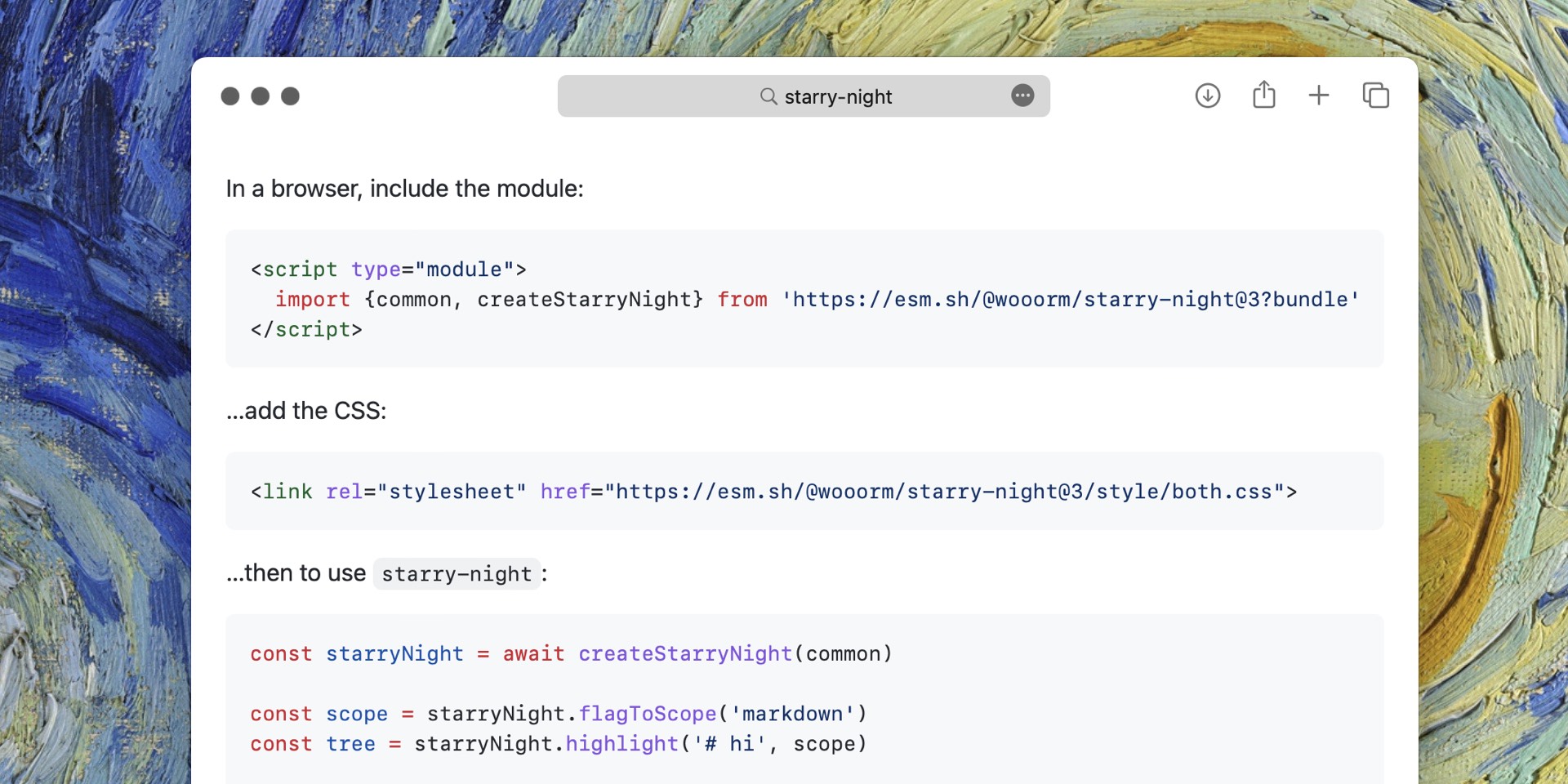Click "createStarryNight}" in the import statement
This screenshot has height=784, width=1568.
(590, 300)
